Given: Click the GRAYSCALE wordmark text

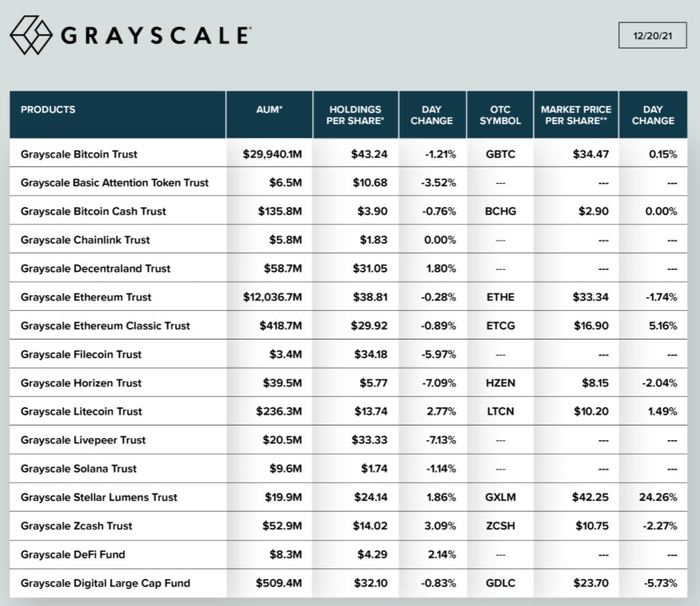Looking at the screenshot, I should point(157,36).
